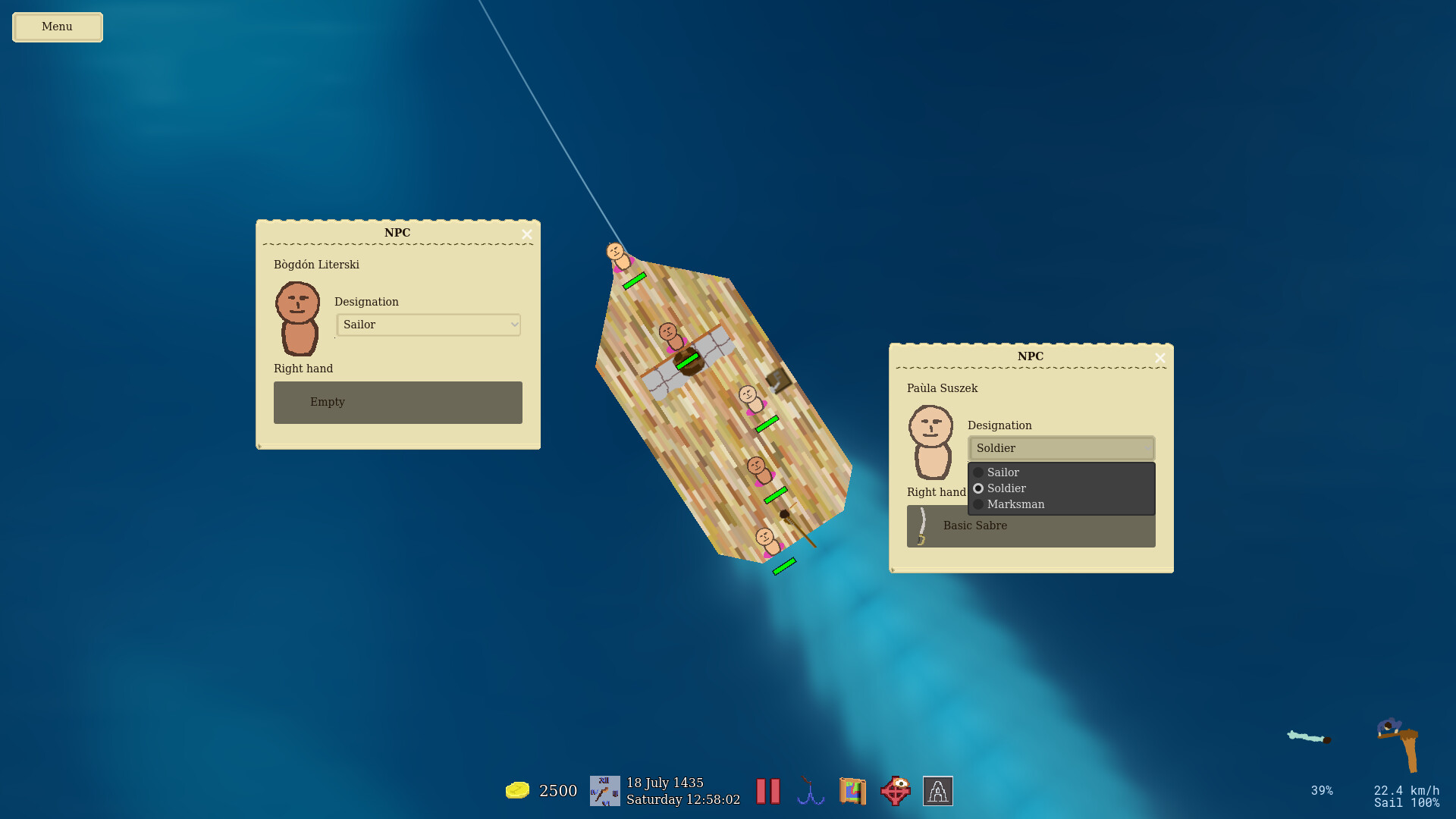1456x819 pixels.
Task: Click the sabre icon in right hand slot
Action: click(921, 526)
